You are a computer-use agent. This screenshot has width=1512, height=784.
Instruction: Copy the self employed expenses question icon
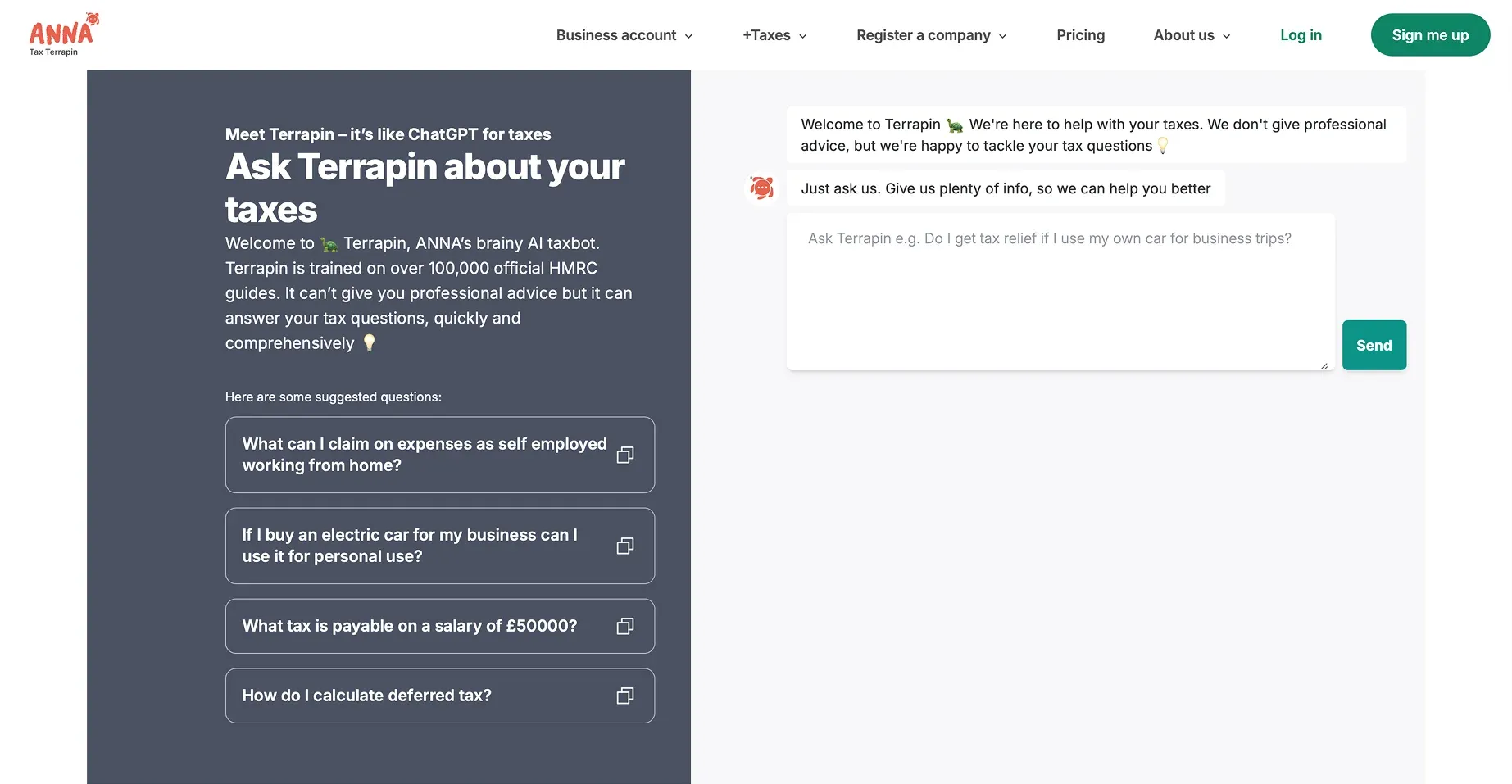click(x=625, y=455)
